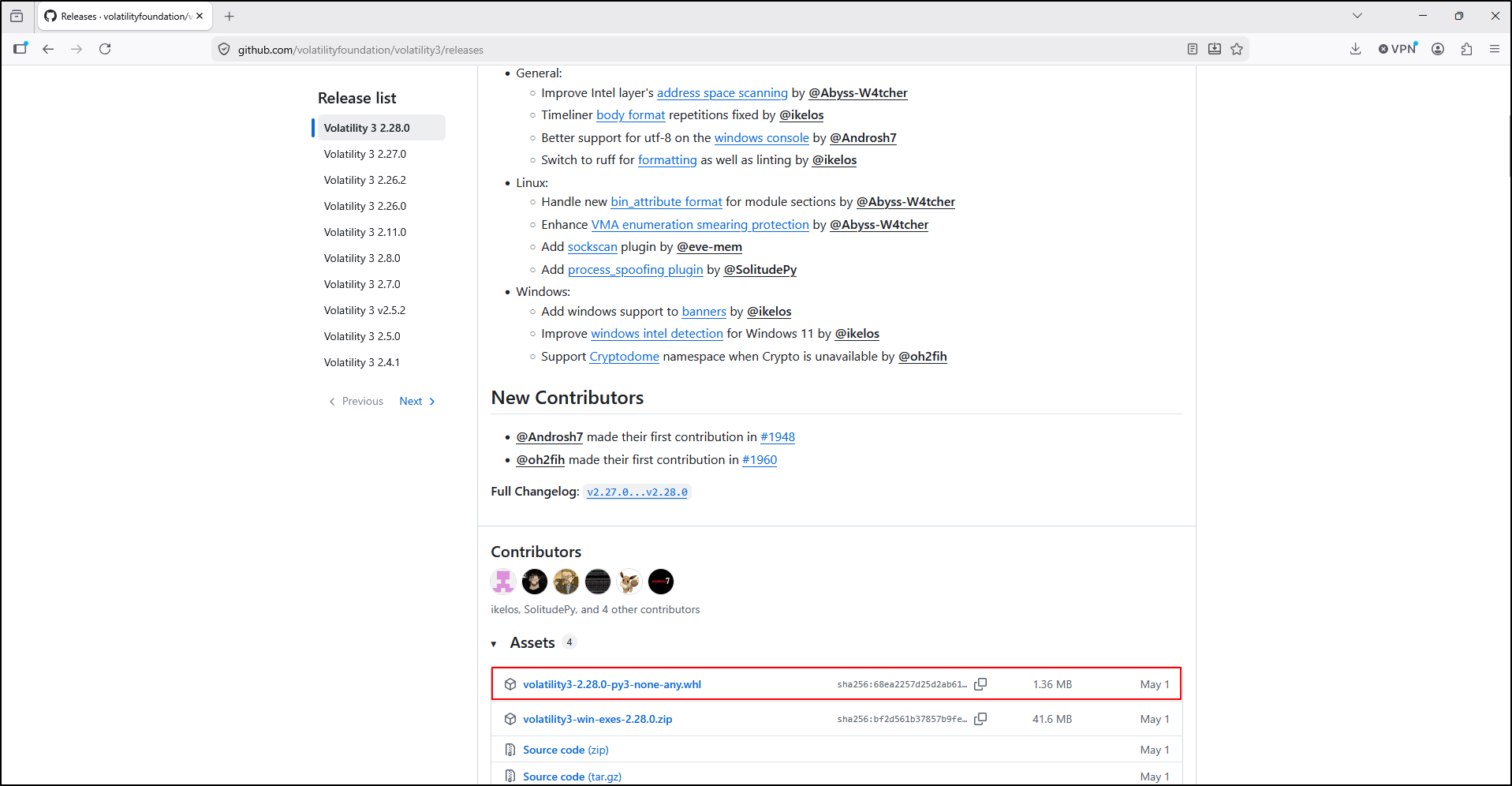Copy sha256 hash for win-exes zip asset

pos(980,719)
